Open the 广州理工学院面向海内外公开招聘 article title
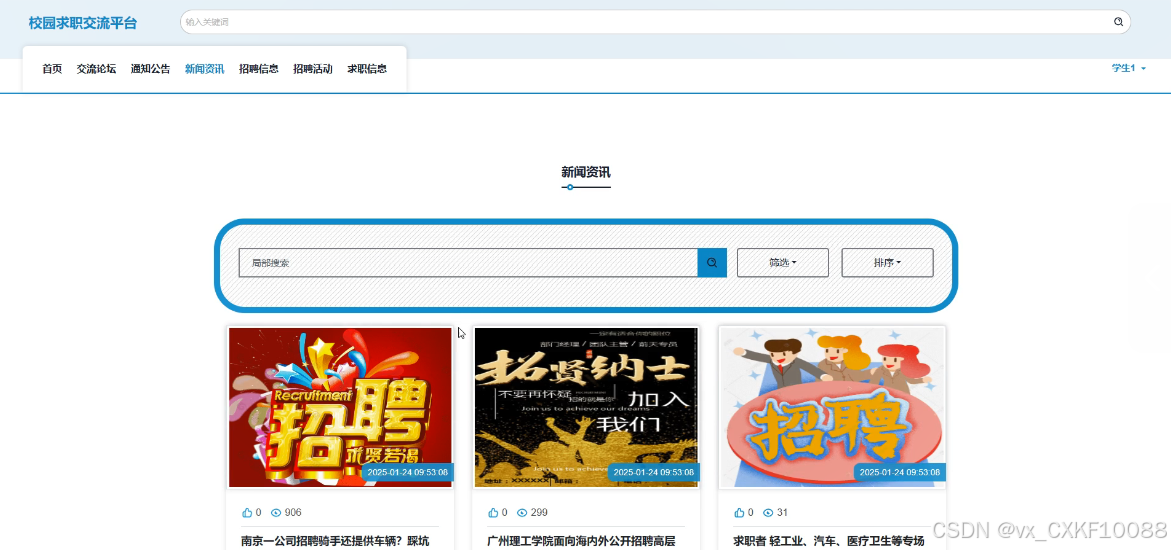Screen dimensions: 1171x550 pos(581,541)
